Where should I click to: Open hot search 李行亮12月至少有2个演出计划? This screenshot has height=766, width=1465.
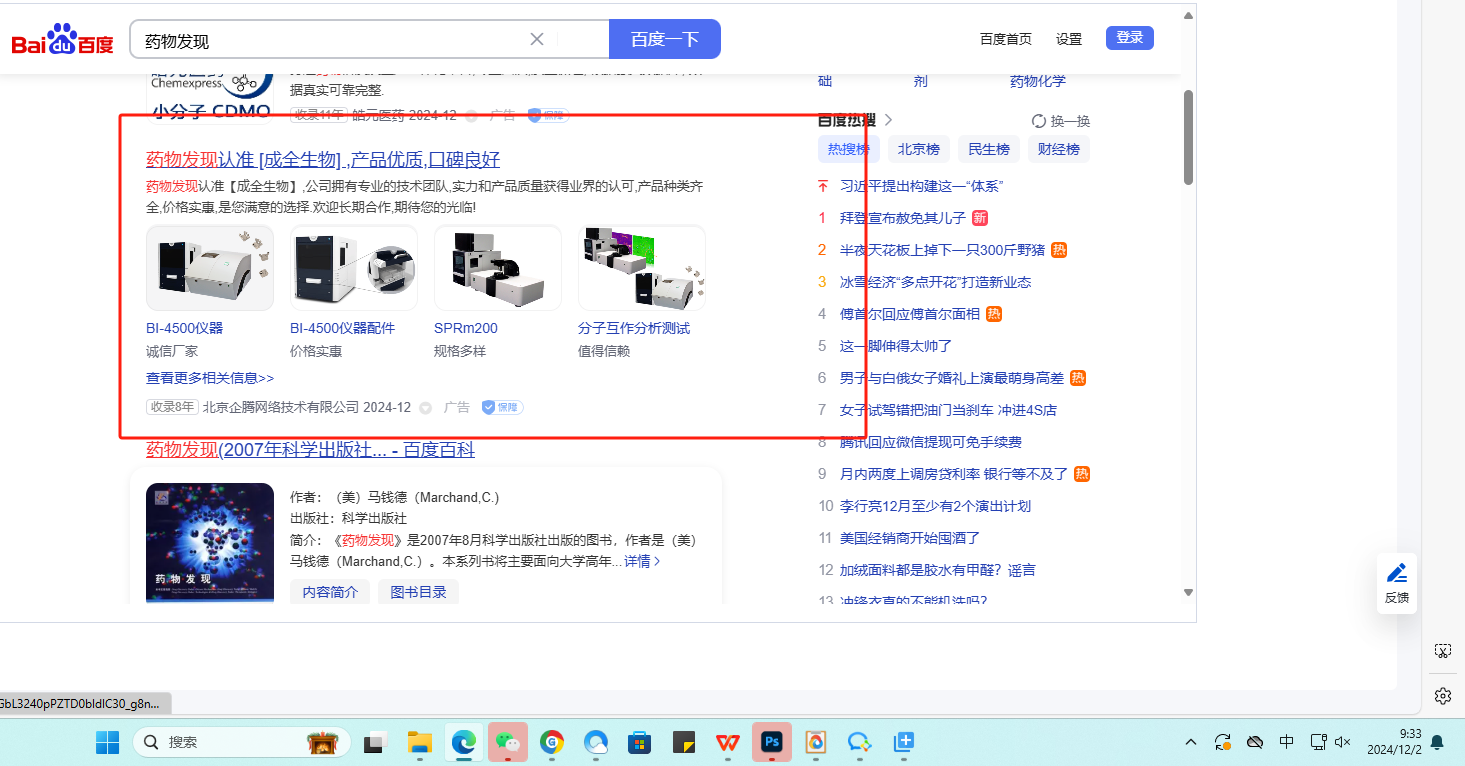[936, 506]
